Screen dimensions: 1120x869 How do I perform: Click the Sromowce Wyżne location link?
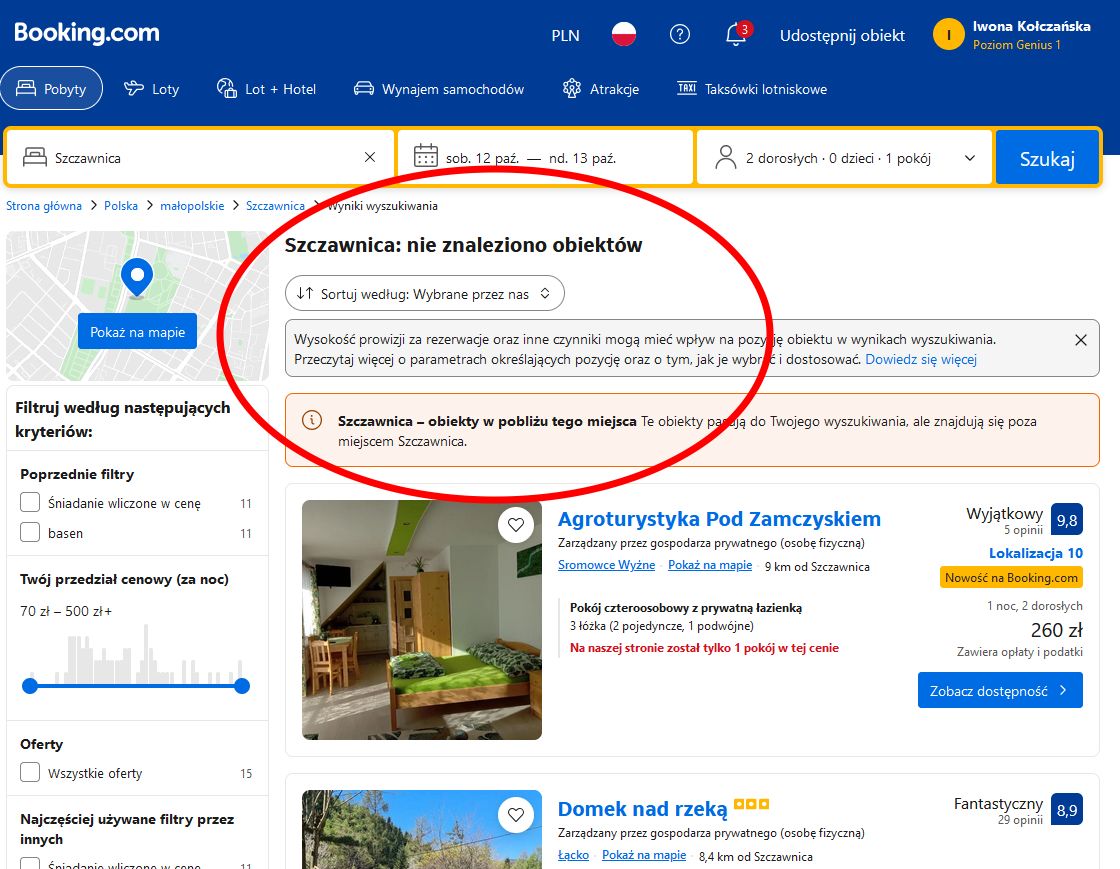(x=606, y=565)
